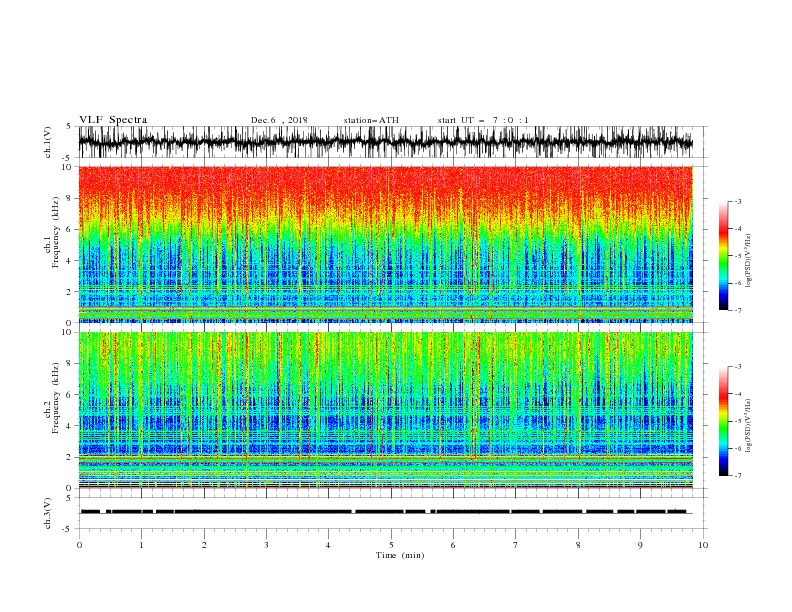The height and width of the screenshot is (612, 792).
Task: Click the ch.1 voltage waveform trace
Action: click(x=385, y=142)
